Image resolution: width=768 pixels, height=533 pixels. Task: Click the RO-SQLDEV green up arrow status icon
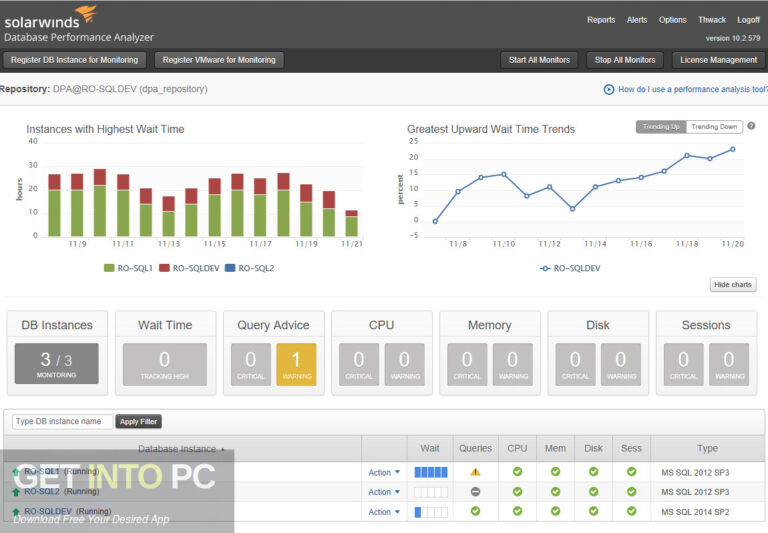pos(16,512)
